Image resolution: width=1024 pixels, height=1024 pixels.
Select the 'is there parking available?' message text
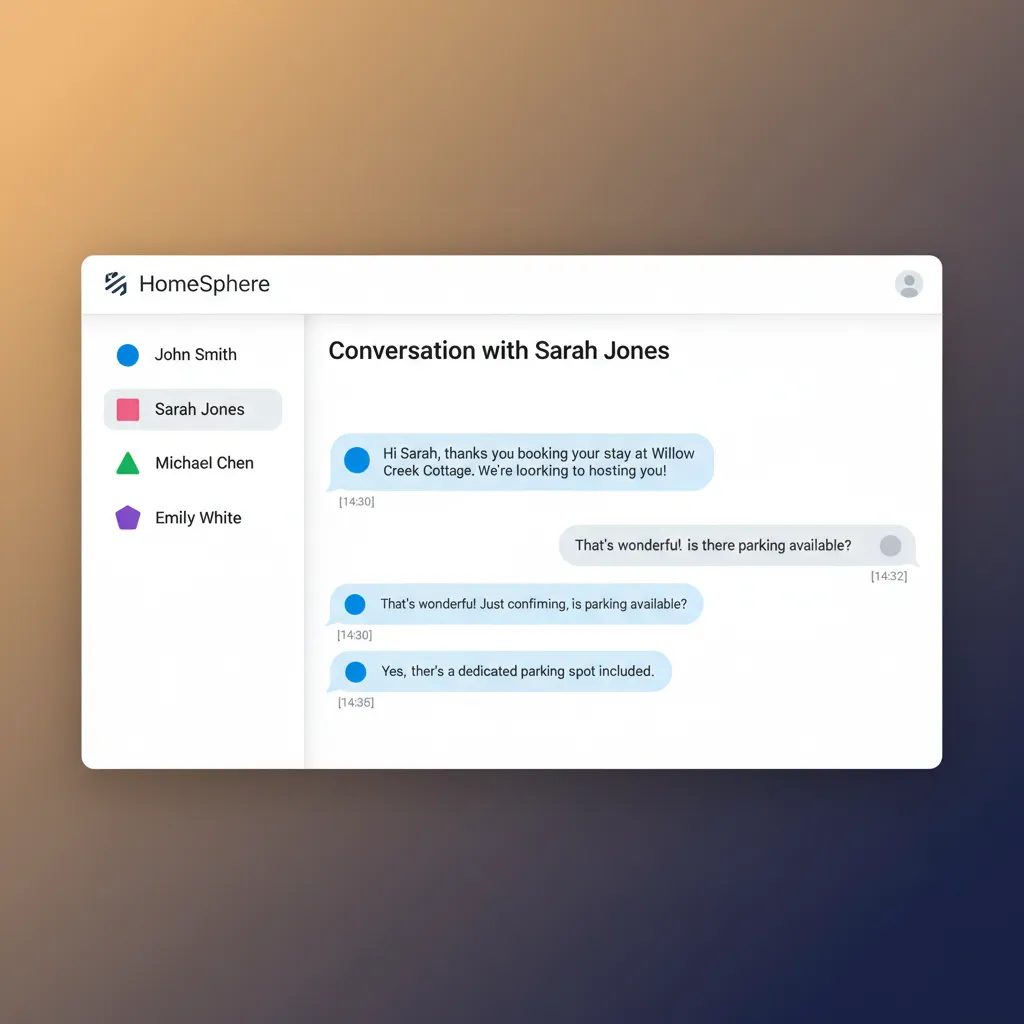[712, 545]
